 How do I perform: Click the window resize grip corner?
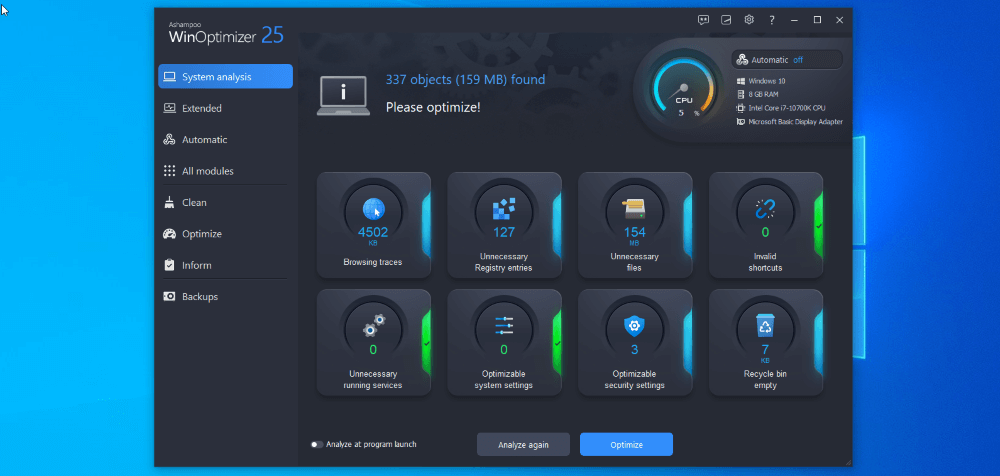[848, 462]
